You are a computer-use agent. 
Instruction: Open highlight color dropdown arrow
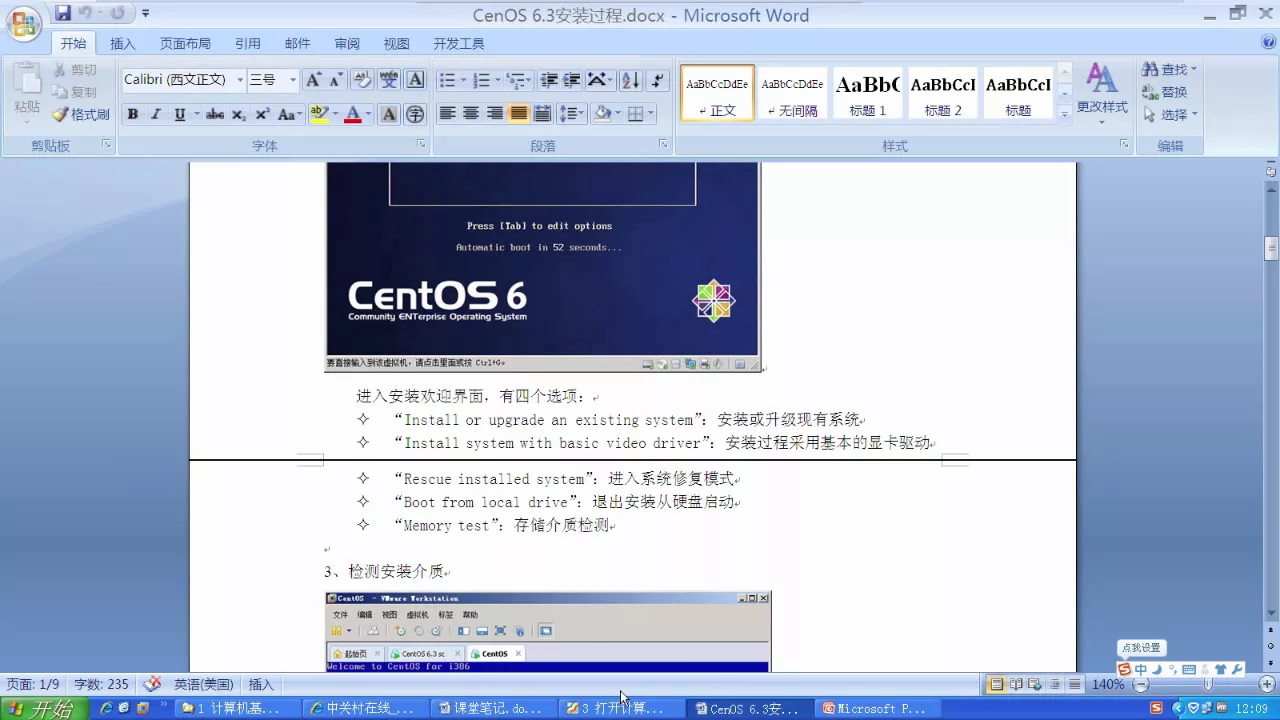pyautogui.click(x=335, y=114)
